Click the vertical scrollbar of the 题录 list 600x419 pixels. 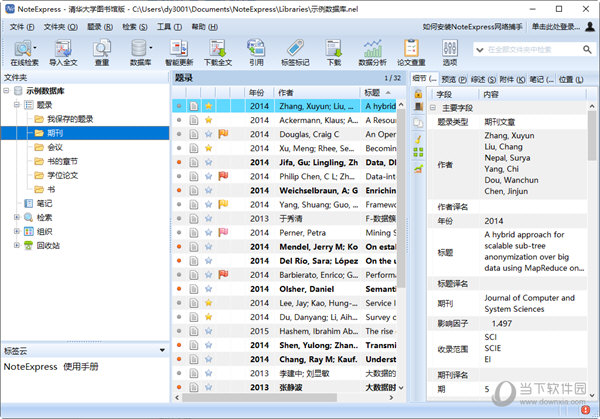[401, 198]
